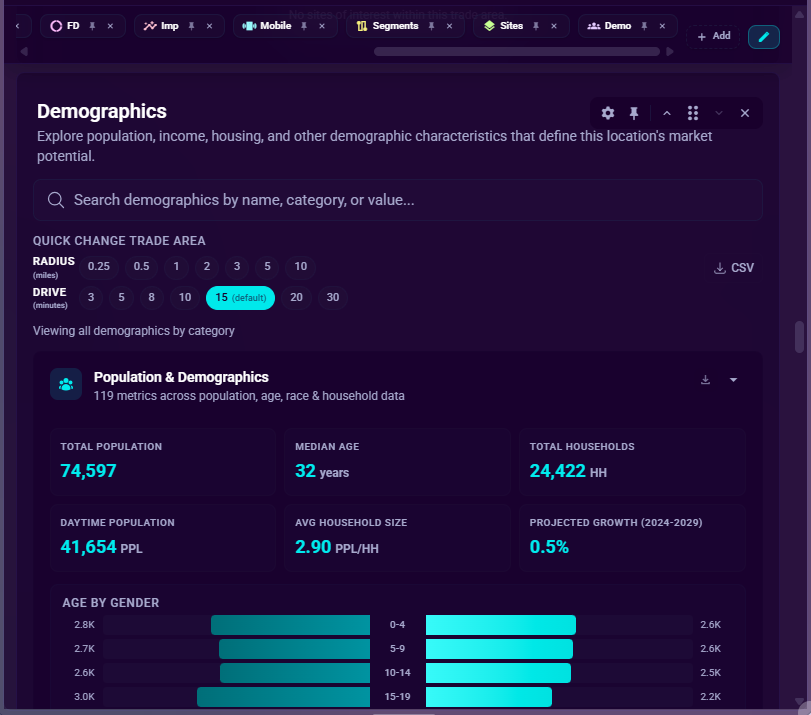
Task: Select 5 minute drive time
Action: click(122, 297)
